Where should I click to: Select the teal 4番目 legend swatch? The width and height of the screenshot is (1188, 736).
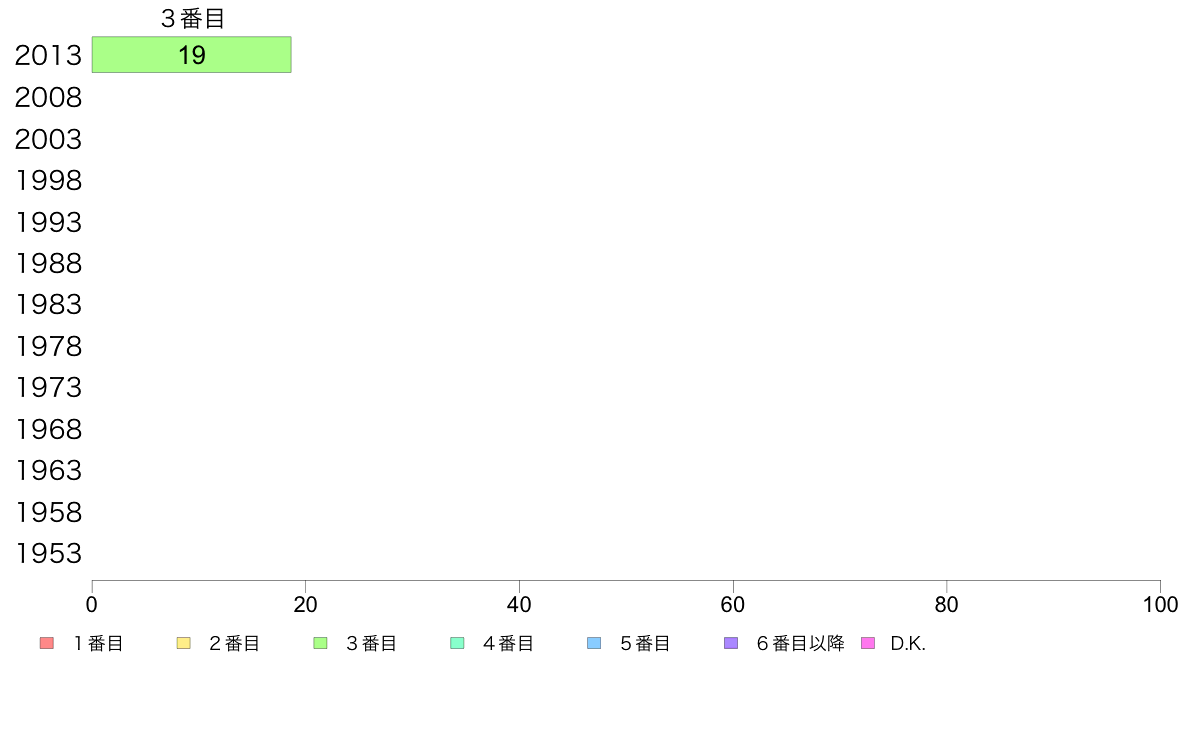pos(457,643)
